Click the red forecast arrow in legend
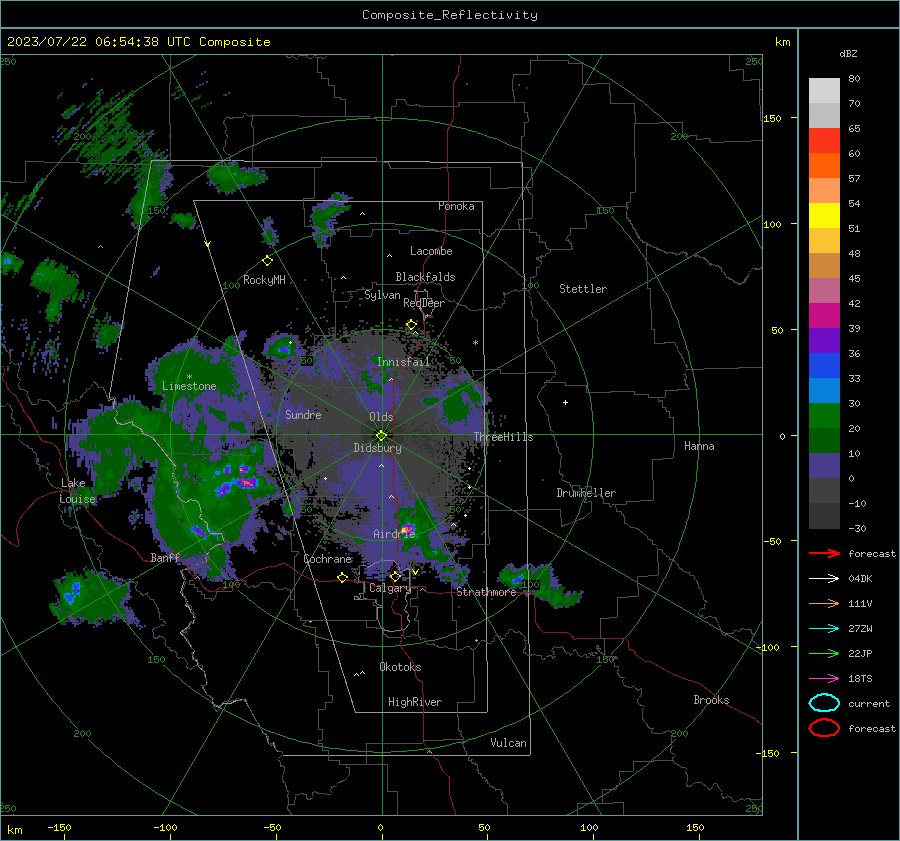900x841 pixels. click(824, 553)
